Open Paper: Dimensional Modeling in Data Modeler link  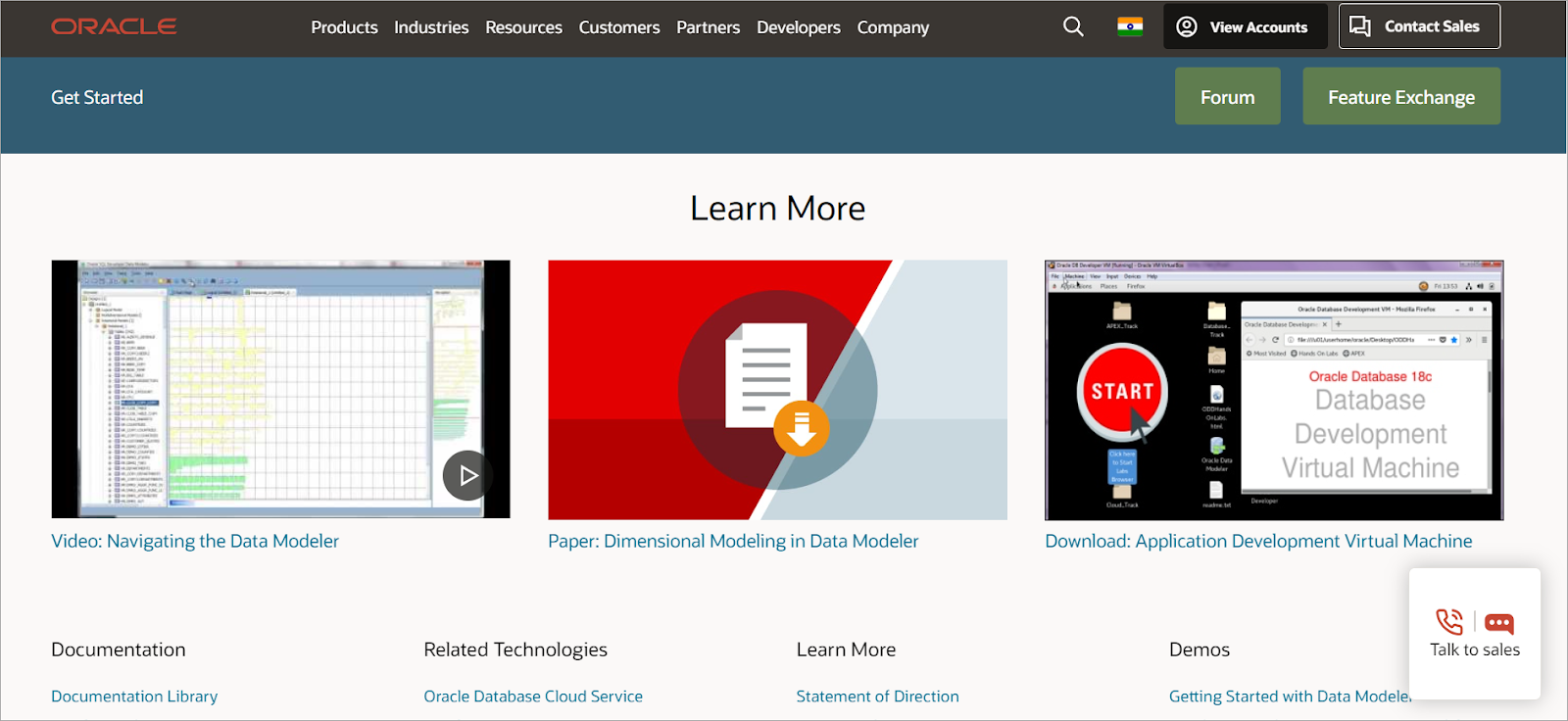point(733,541)
